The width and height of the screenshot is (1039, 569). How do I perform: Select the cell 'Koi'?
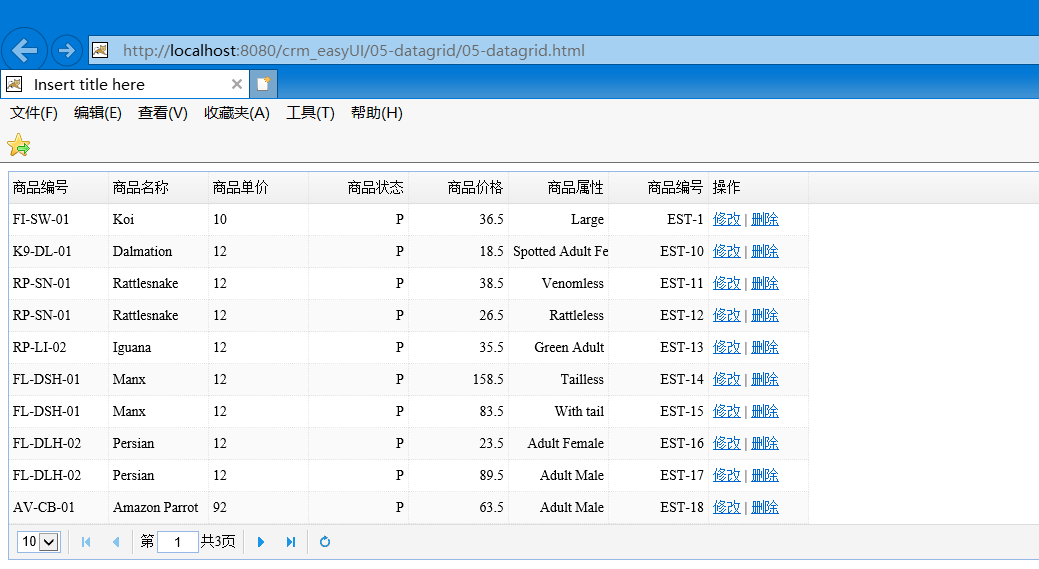158,219
